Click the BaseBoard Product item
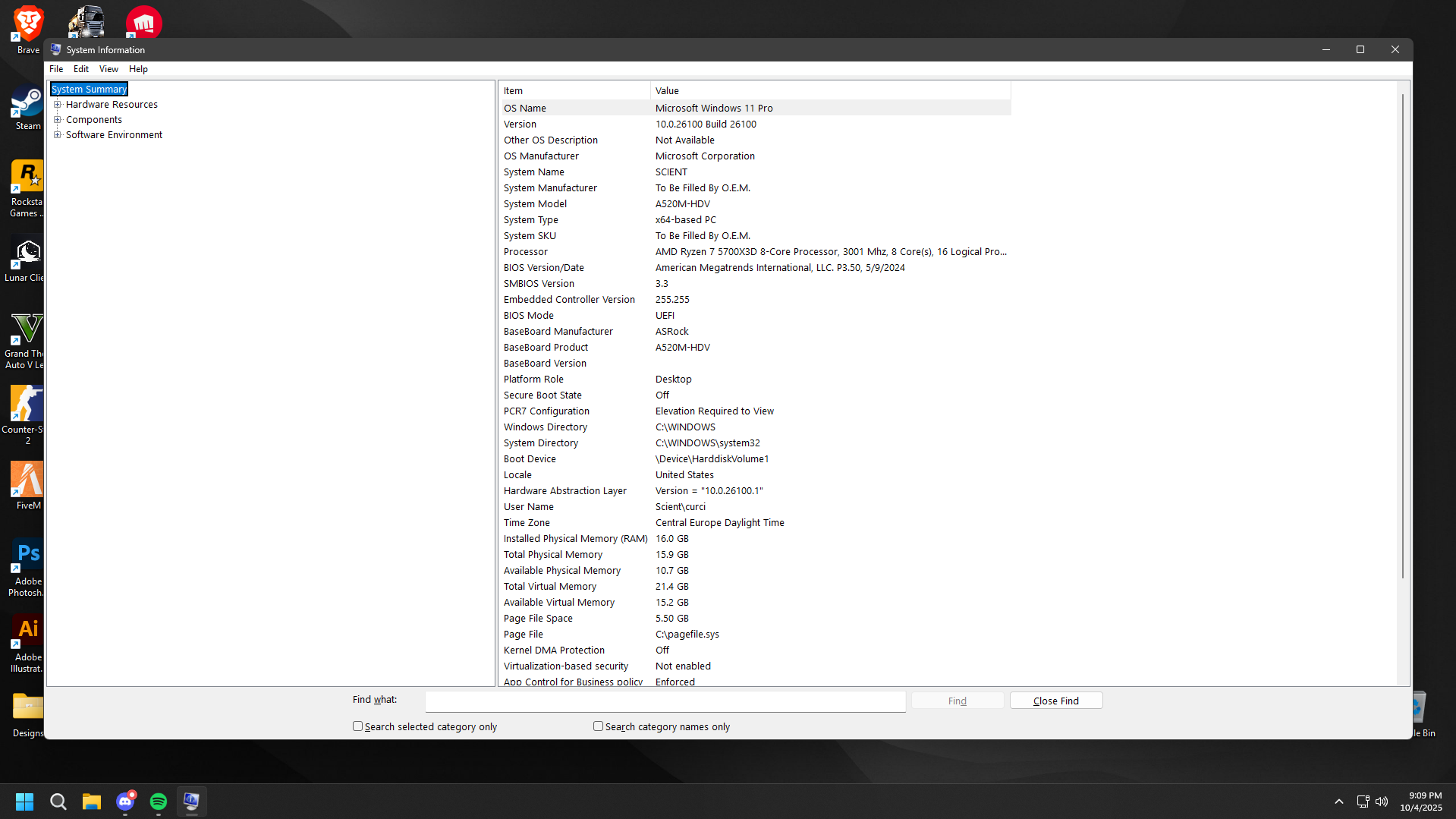Screen dimensions: 1456x819 coord(546,348)
